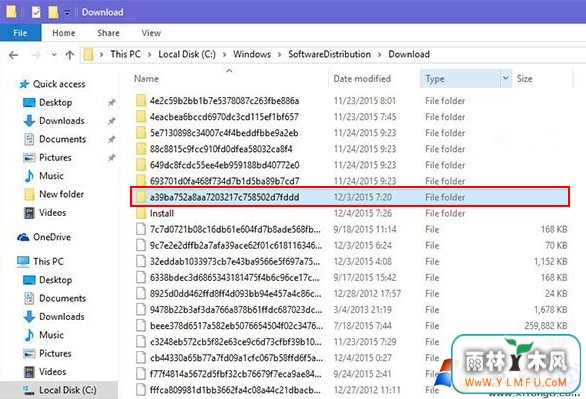Screen dimensions: 586x399
Task: Open Videos under This PC
Action: pyautogui.click(x=52, y=371)
